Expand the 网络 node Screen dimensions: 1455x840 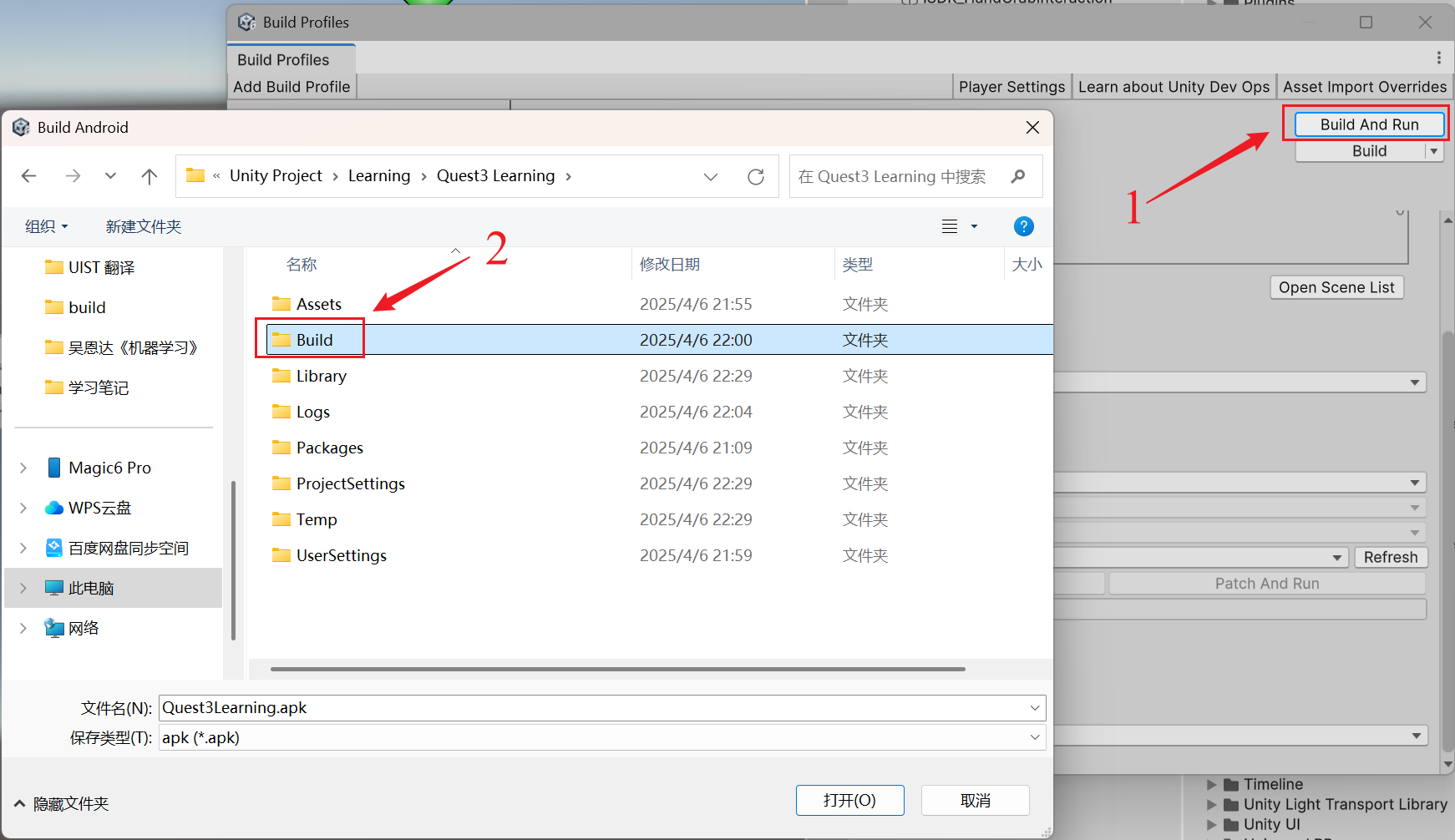23,628
